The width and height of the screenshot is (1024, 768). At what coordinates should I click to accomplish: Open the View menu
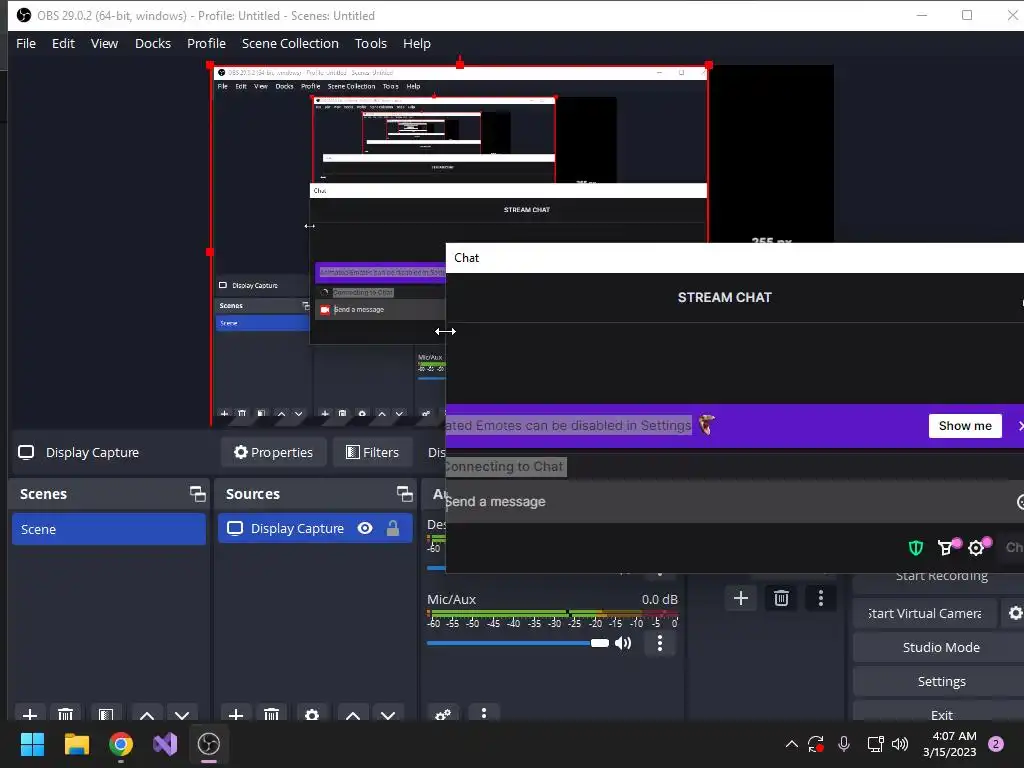point(104,43)
